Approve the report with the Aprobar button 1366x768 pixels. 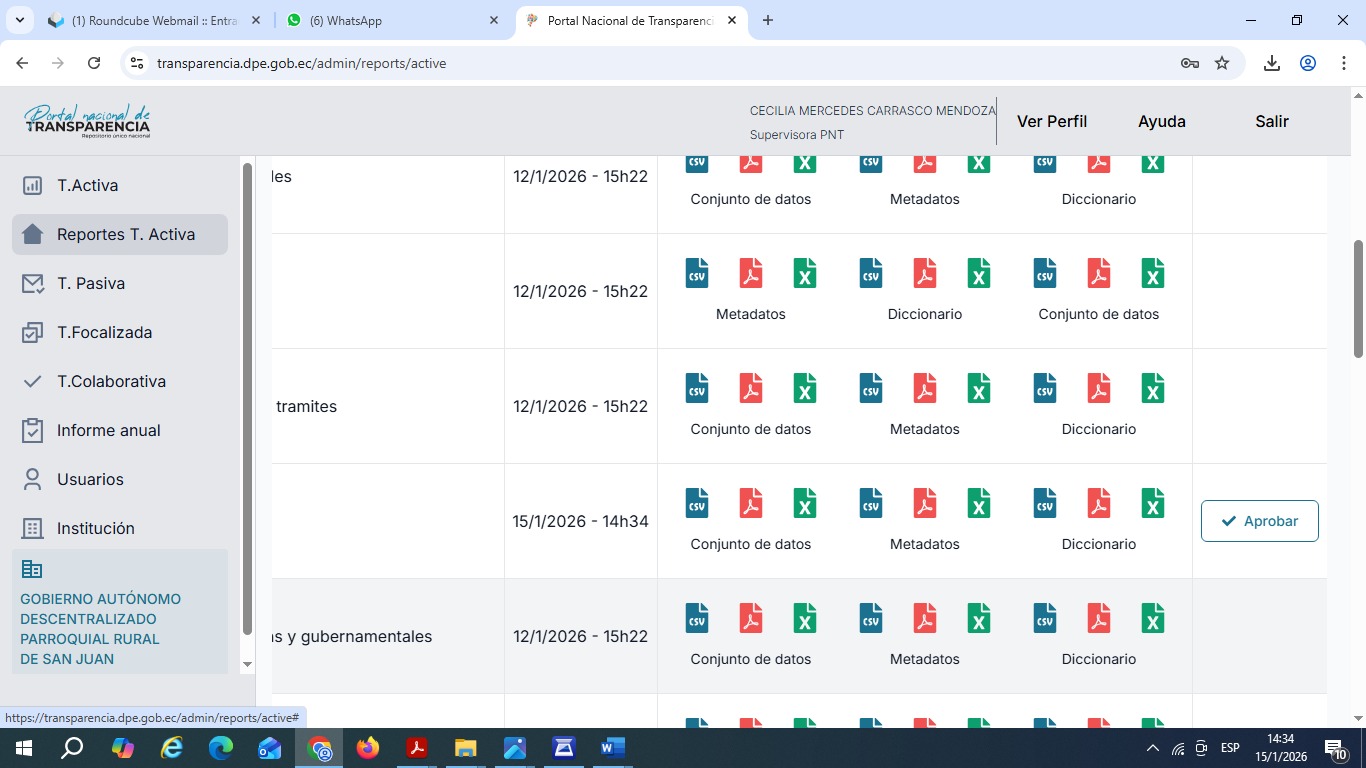click(1259, 521)
